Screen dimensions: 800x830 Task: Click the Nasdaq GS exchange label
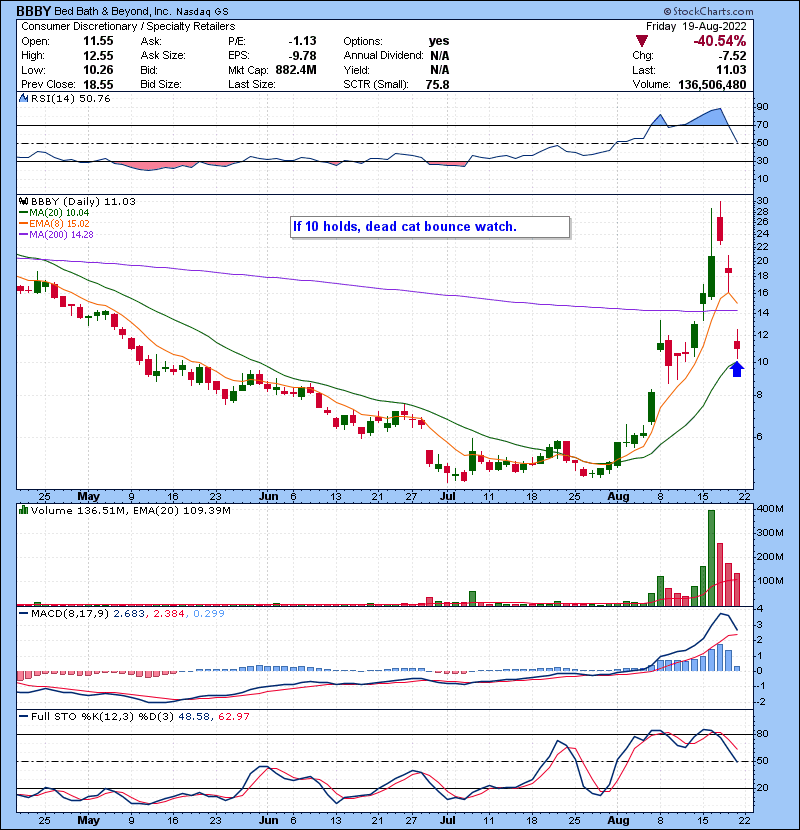coord(202,12)
